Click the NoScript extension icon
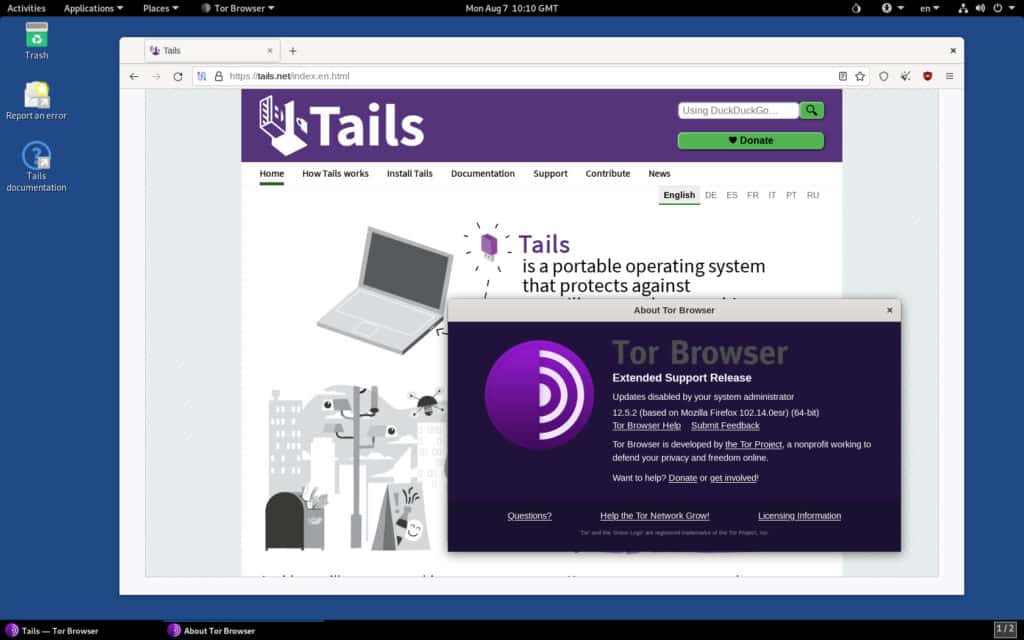The image size is (1024, 640). pos(906,75)
